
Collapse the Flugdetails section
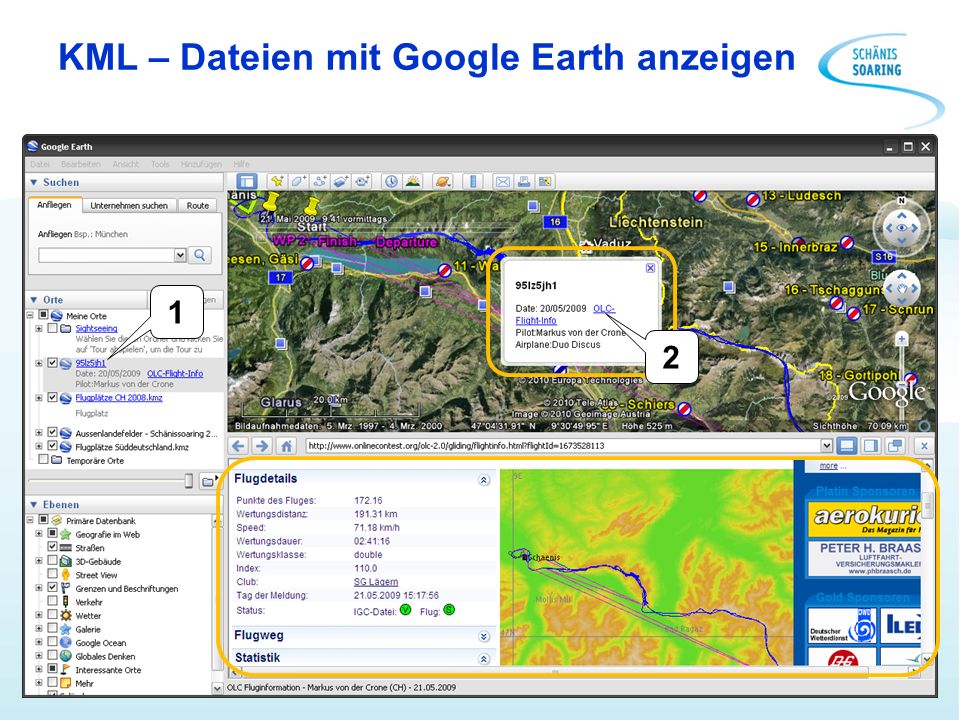(484, 480)
